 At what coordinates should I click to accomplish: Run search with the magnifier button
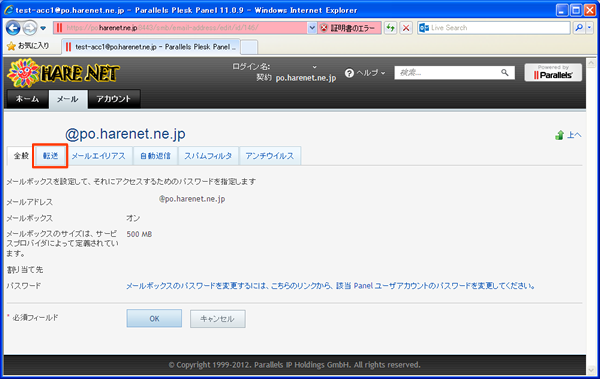[579, 28]
